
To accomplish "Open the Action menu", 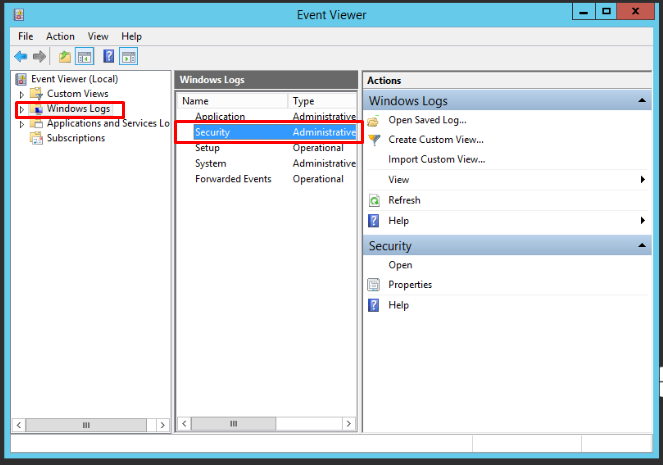I will [60, 36].
